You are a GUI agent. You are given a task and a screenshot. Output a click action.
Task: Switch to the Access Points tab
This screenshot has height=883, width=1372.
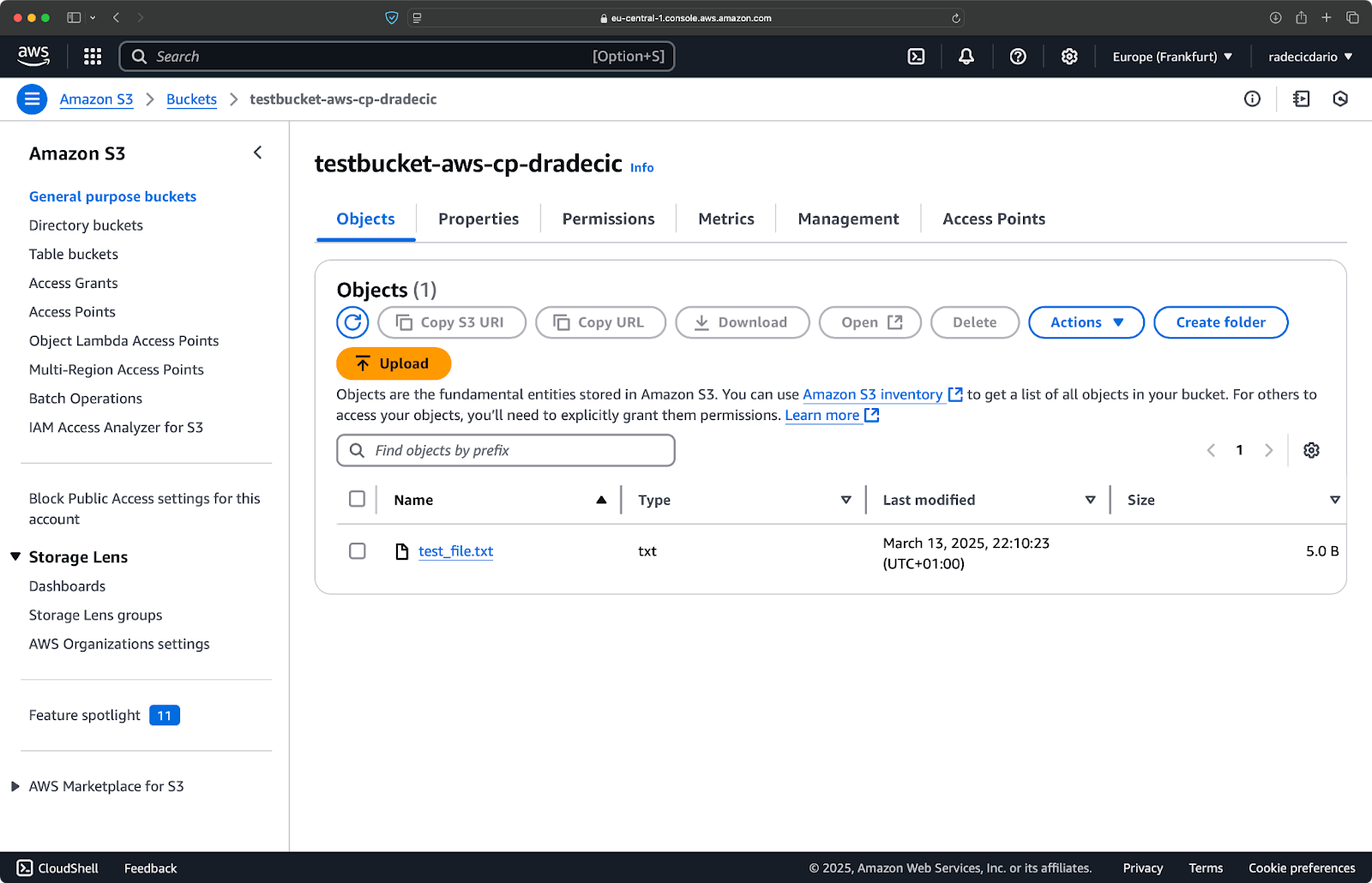tap(994, 219)
